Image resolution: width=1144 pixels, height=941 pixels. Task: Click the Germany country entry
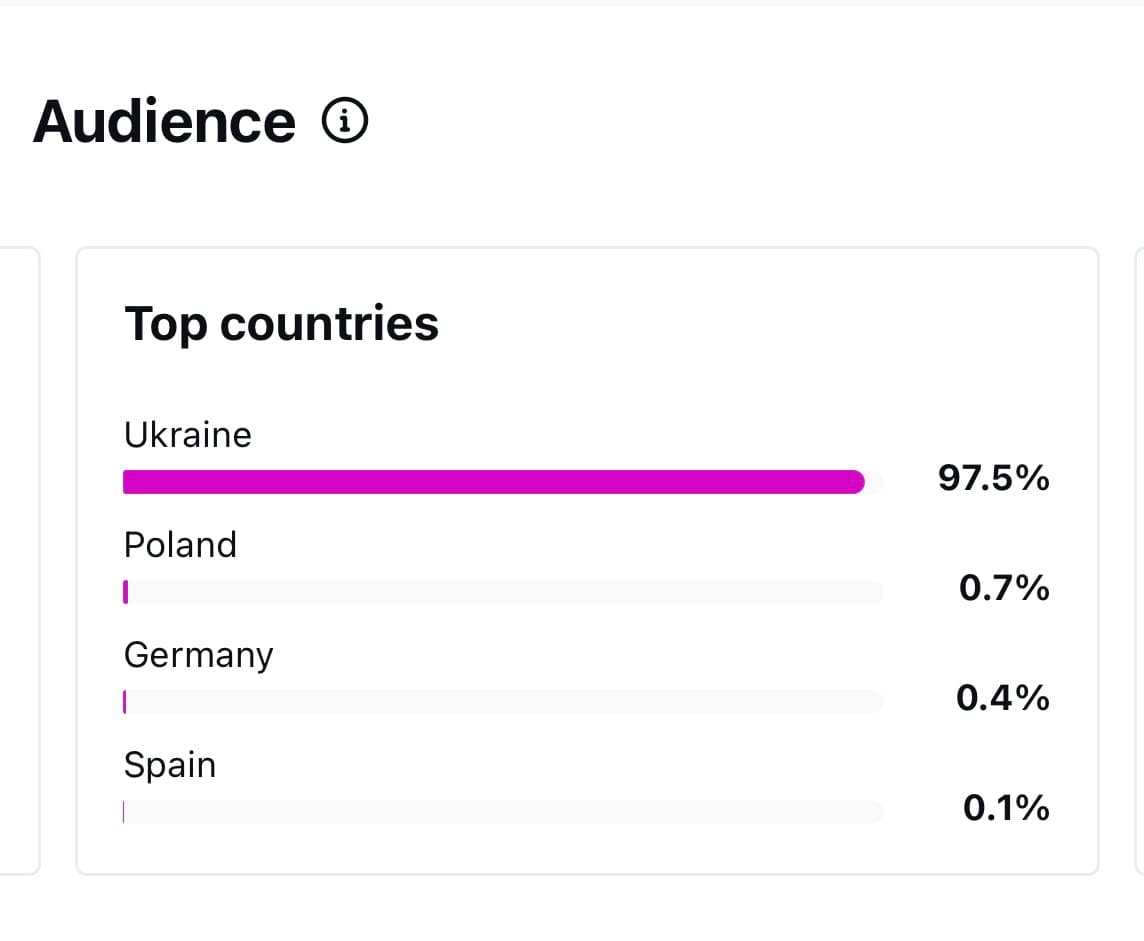tap(198, 654)
